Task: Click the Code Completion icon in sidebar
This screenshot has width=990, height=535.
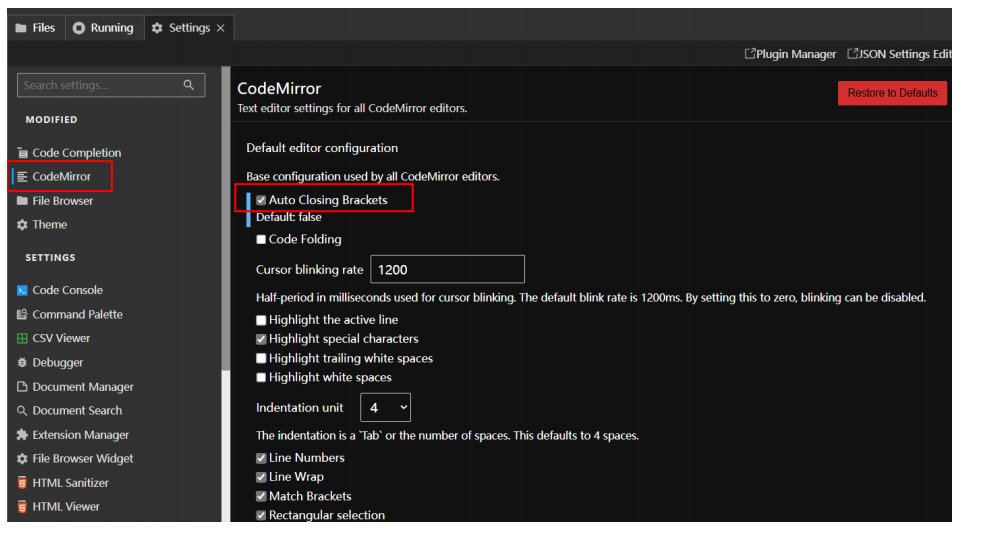Action: (22, 153)
